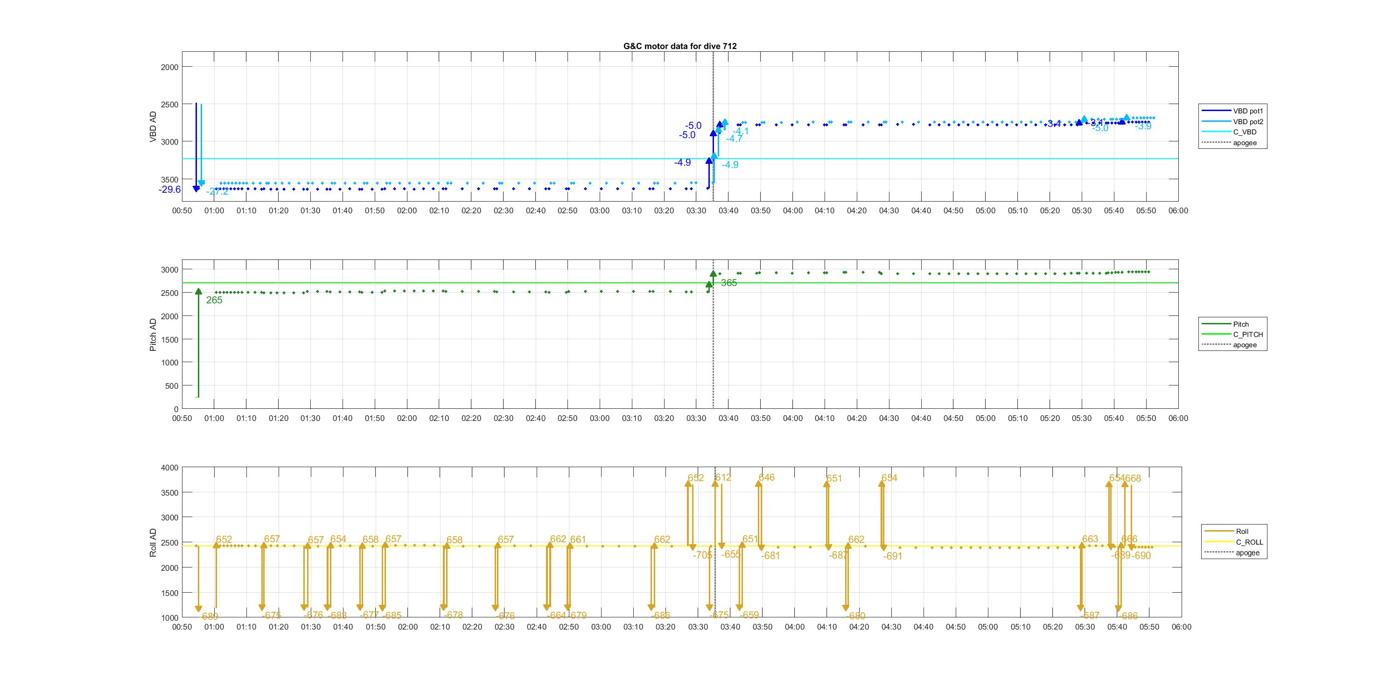Click the '265' pitch data label
The image size is (1400, 693).
point(214,300)
